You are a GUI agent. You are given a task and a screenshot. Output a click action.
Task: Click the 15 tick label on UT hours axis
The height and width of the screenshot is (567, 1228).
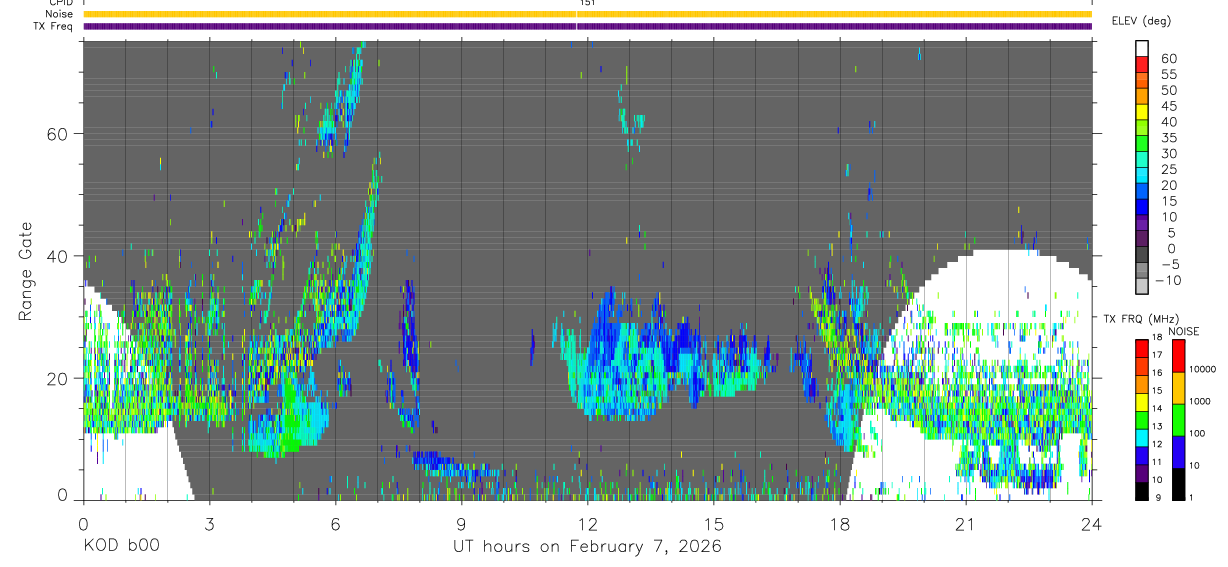(x=714, y=524)
